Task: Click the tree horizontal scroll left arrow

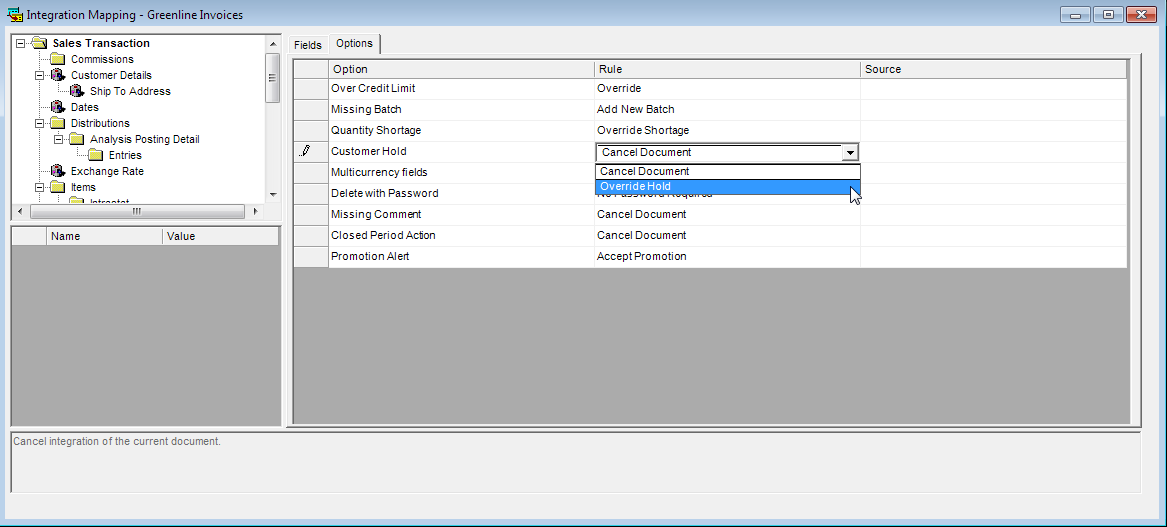Action: pyautogui.click(x=20, y=211)
